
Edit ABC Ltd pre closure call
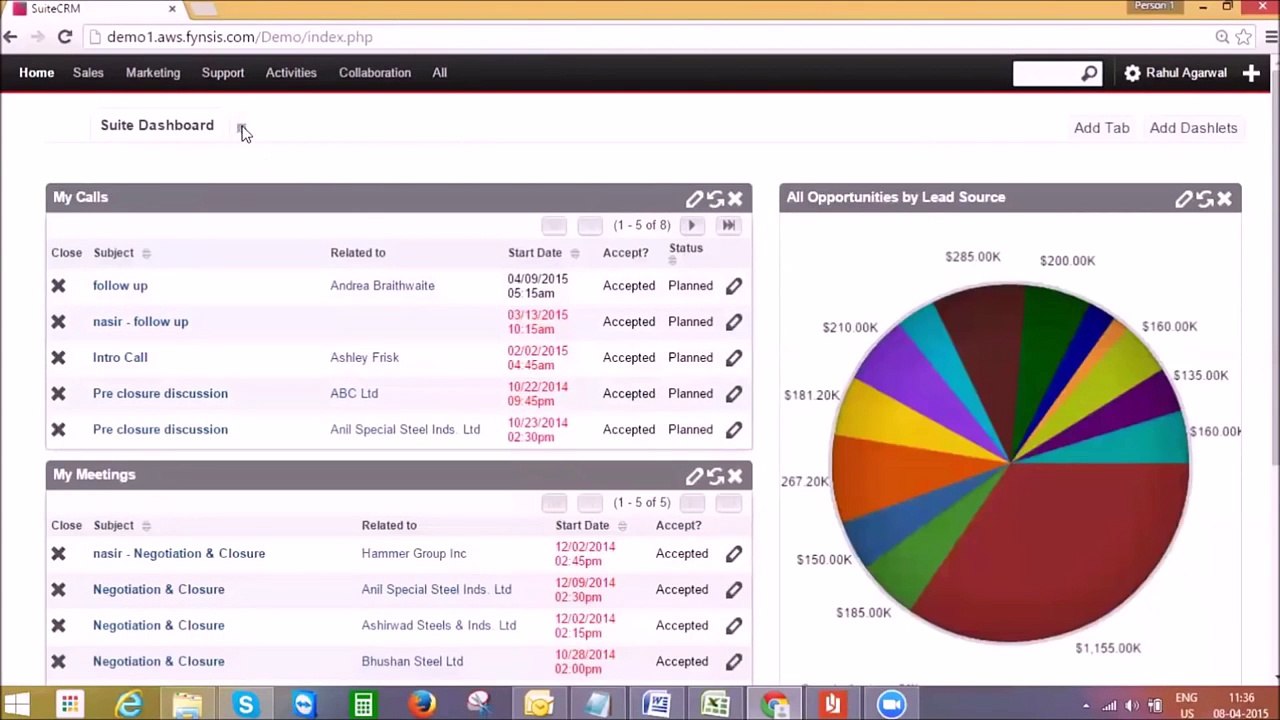click(734, 394)
